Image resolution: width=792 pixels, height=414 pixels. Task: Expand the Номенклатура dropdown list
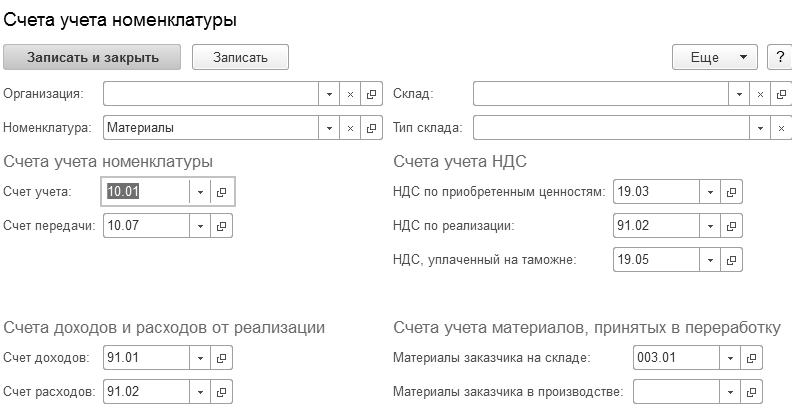329,128
